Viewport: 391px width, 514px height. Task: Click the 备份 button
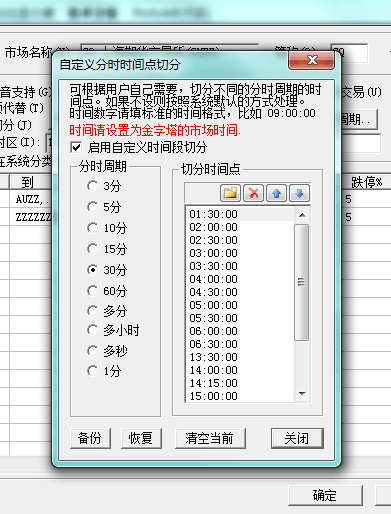(x=90, y=438)
